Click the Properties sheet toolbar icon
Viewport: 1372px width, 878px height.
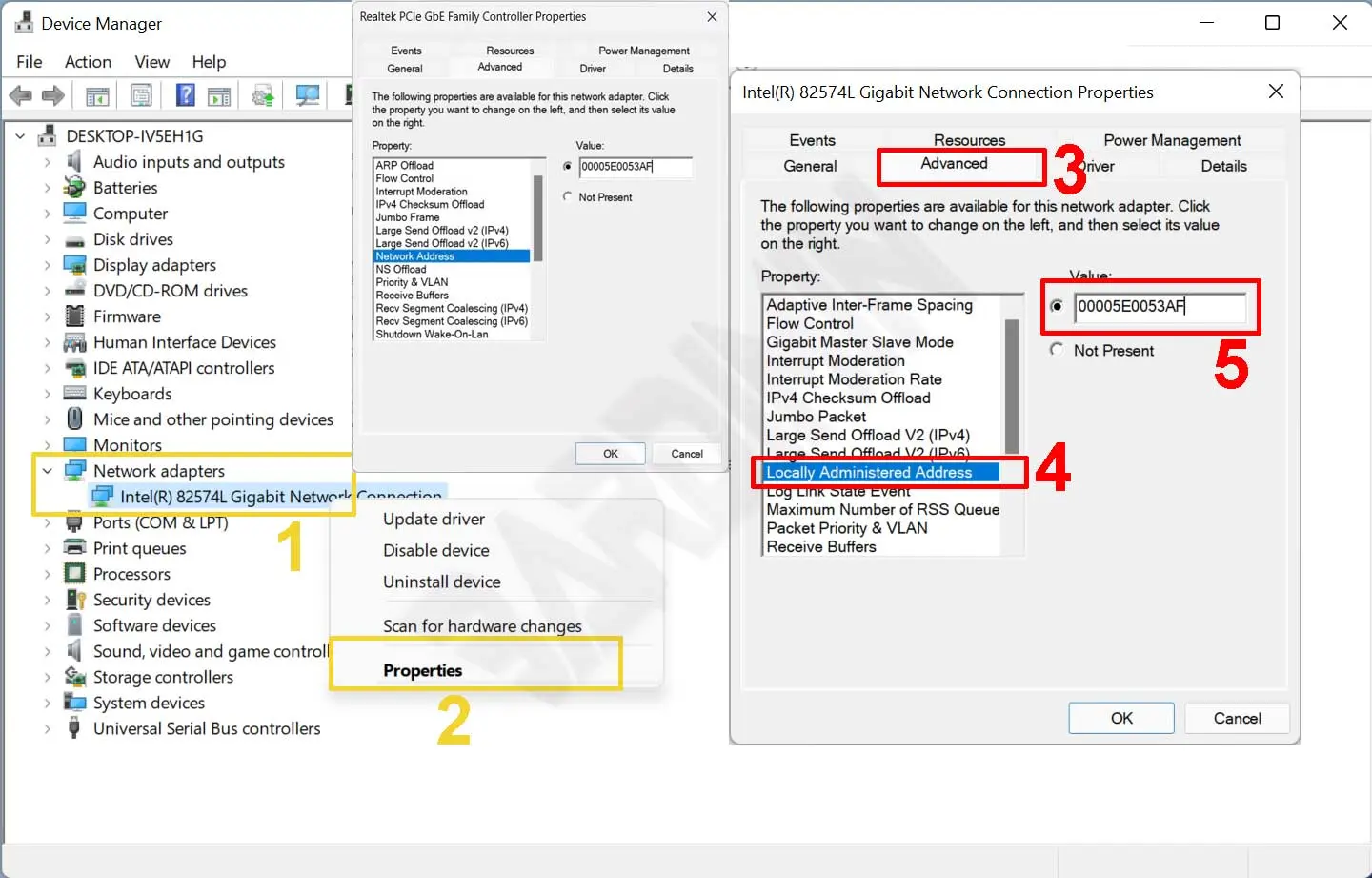tap(141, 95)
